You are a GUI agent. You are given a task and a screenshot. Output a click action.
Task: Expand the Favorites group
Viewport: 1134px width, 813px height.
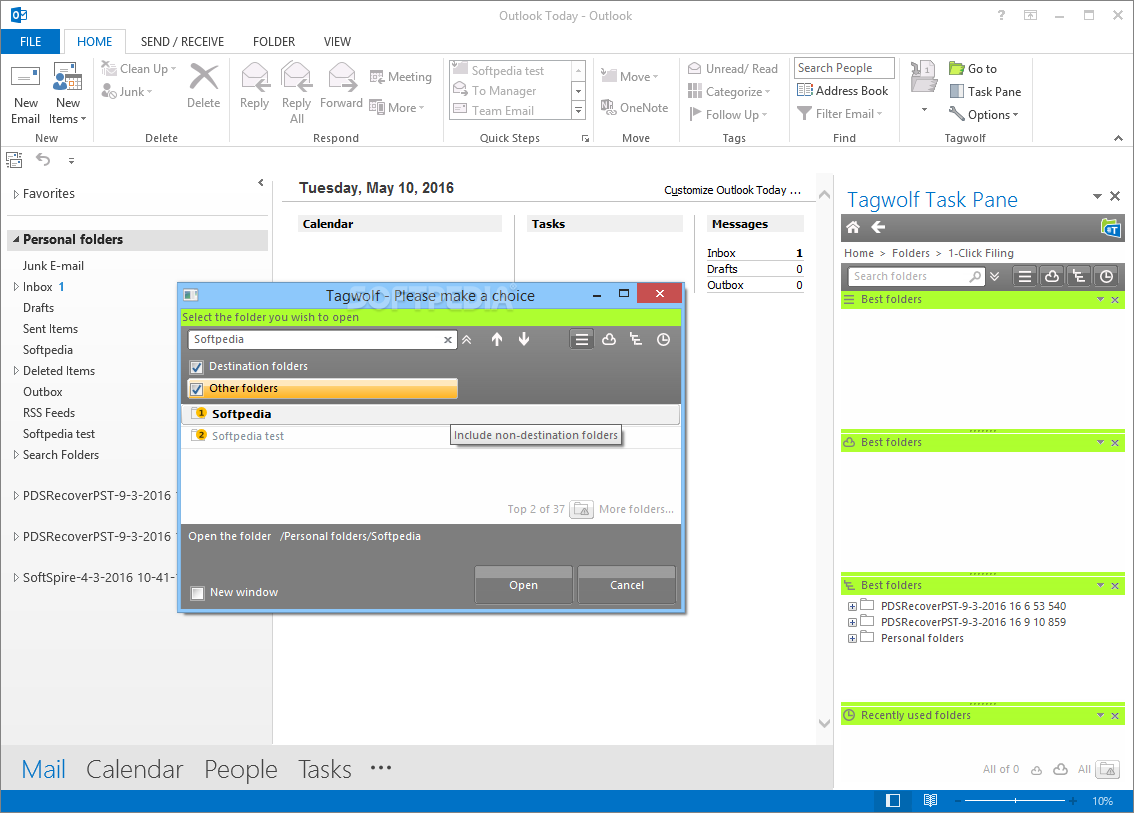[x=16, y=194]
